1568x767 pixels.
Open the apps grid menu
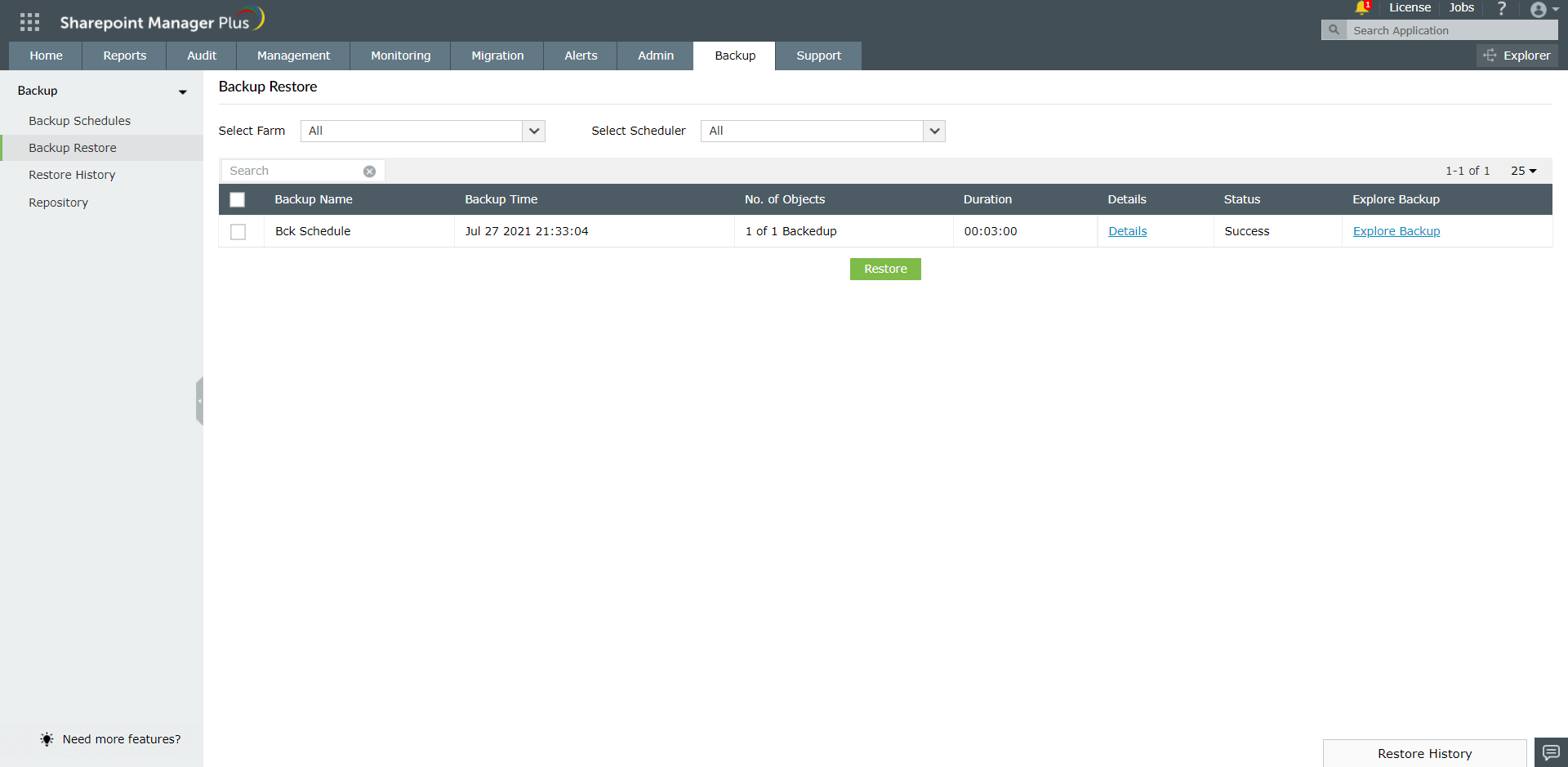tap(29, 22)
